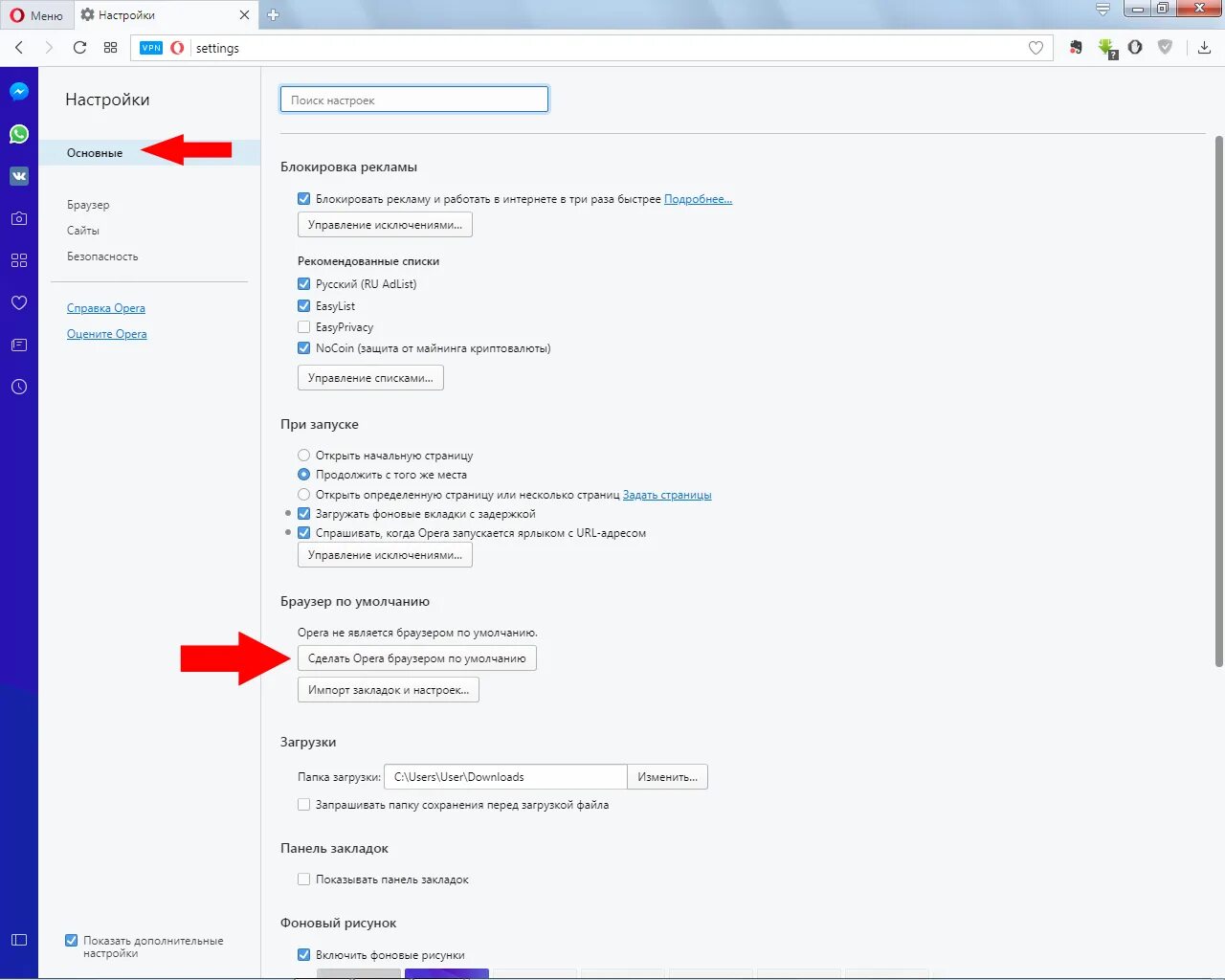The width and height of the screenshot is (1225, 980).
Task: Select Открыть определенную страницу radio
Action: (303, 495)
